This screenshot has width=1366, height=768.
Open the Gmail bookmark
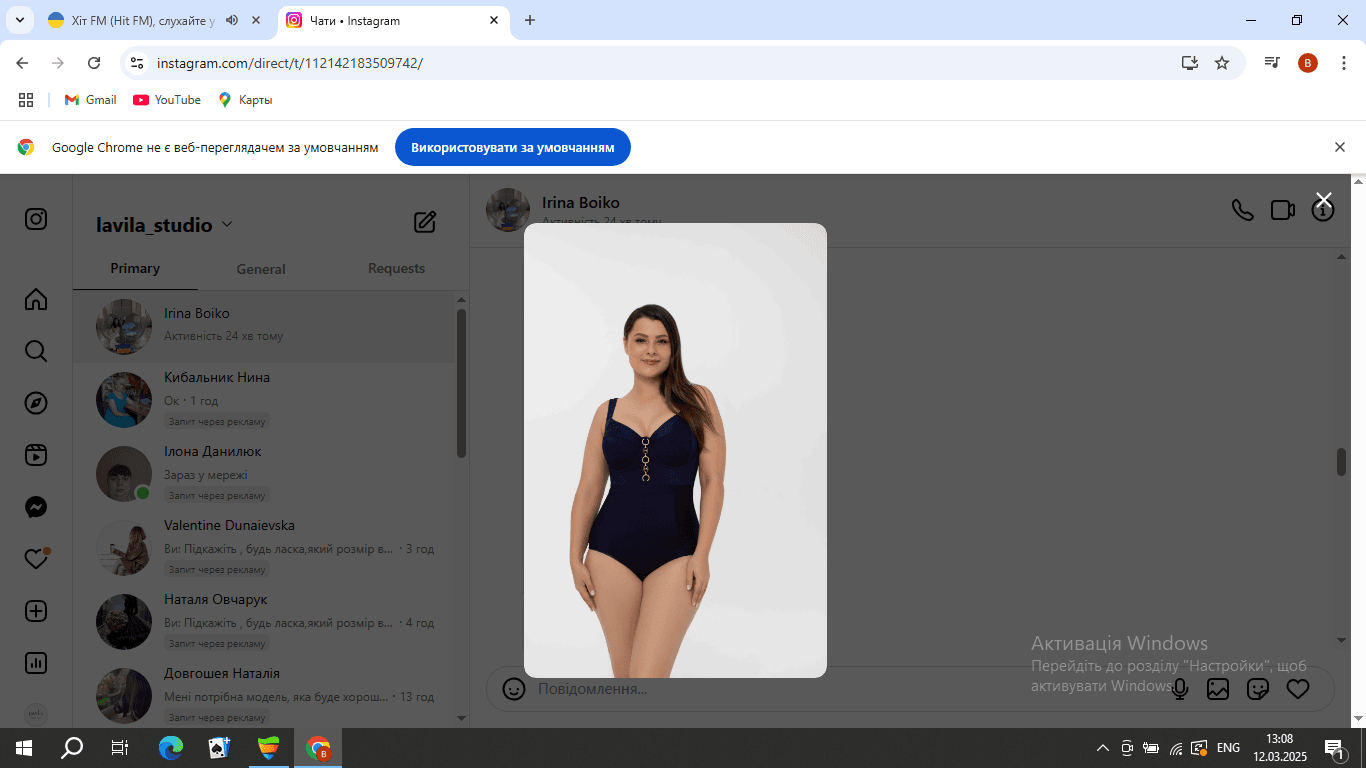coord(90,100)
